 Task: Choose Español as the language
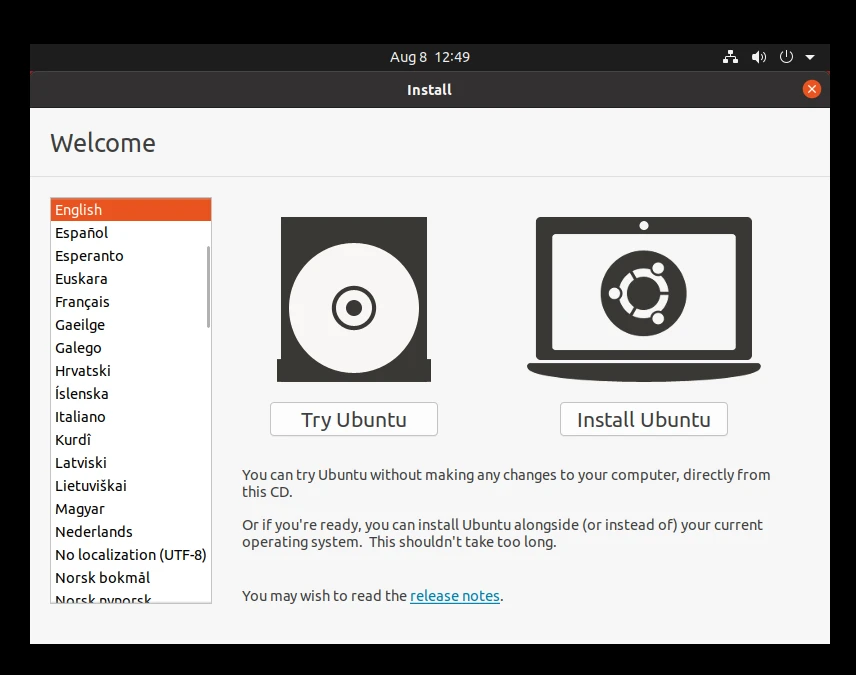click(x=82, y=233)
